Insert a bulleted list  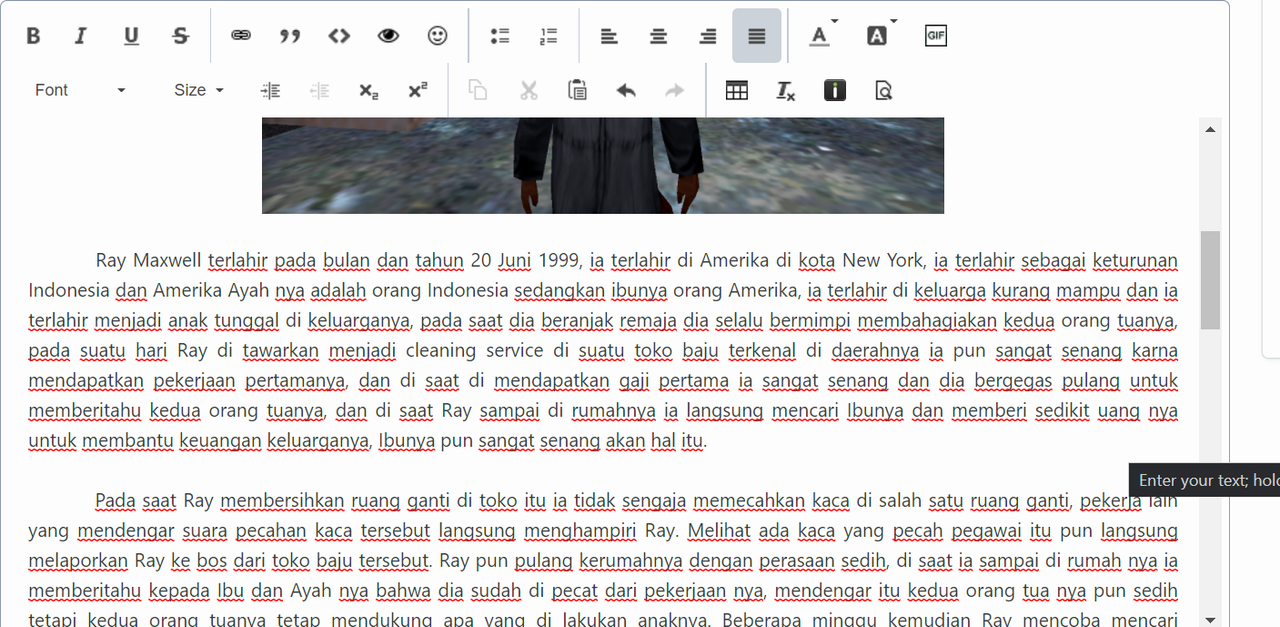pos(500,36)
